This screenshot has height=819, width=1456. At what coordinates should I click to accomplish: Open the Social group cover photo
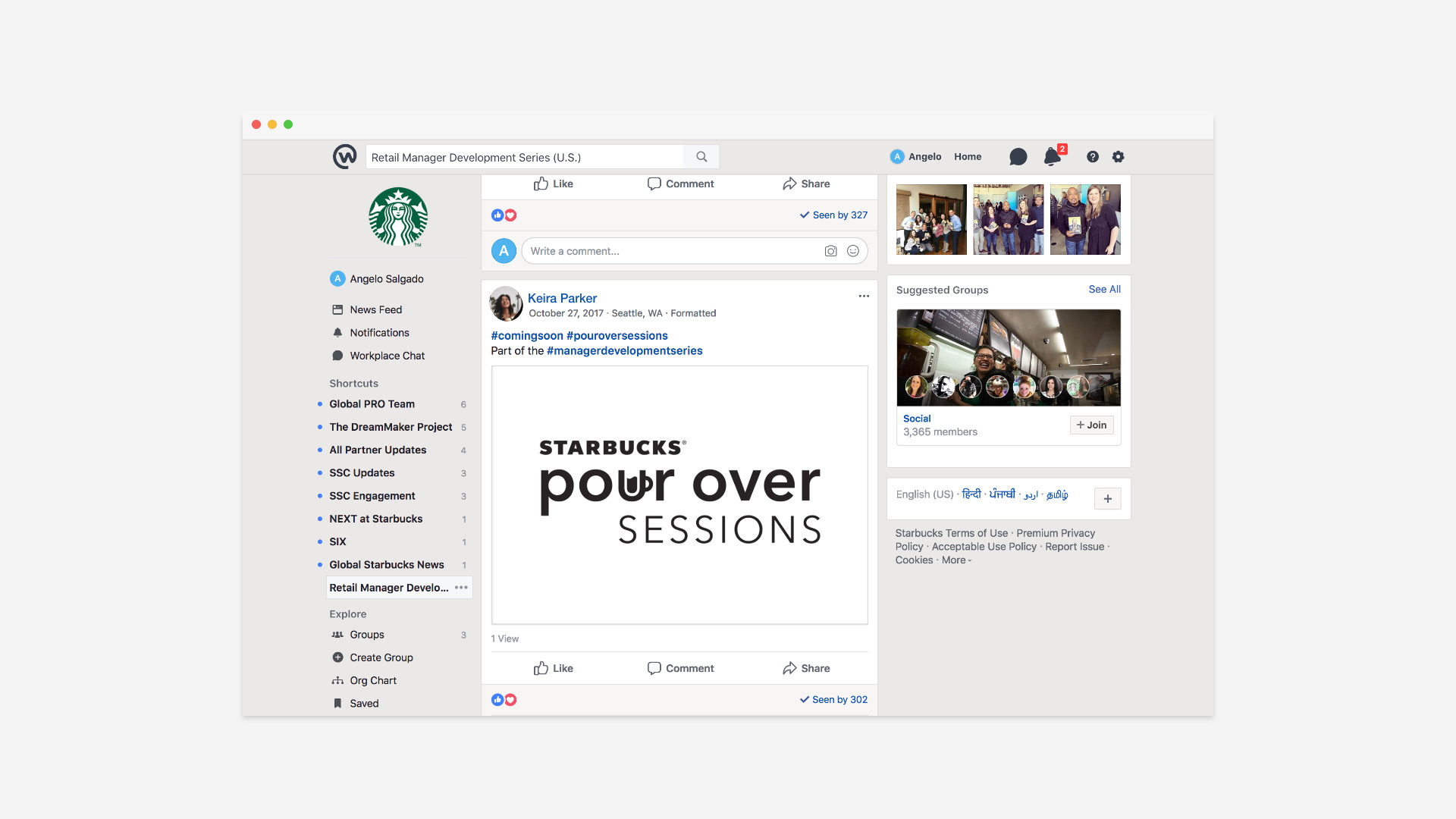click(x=1009, y=357)
